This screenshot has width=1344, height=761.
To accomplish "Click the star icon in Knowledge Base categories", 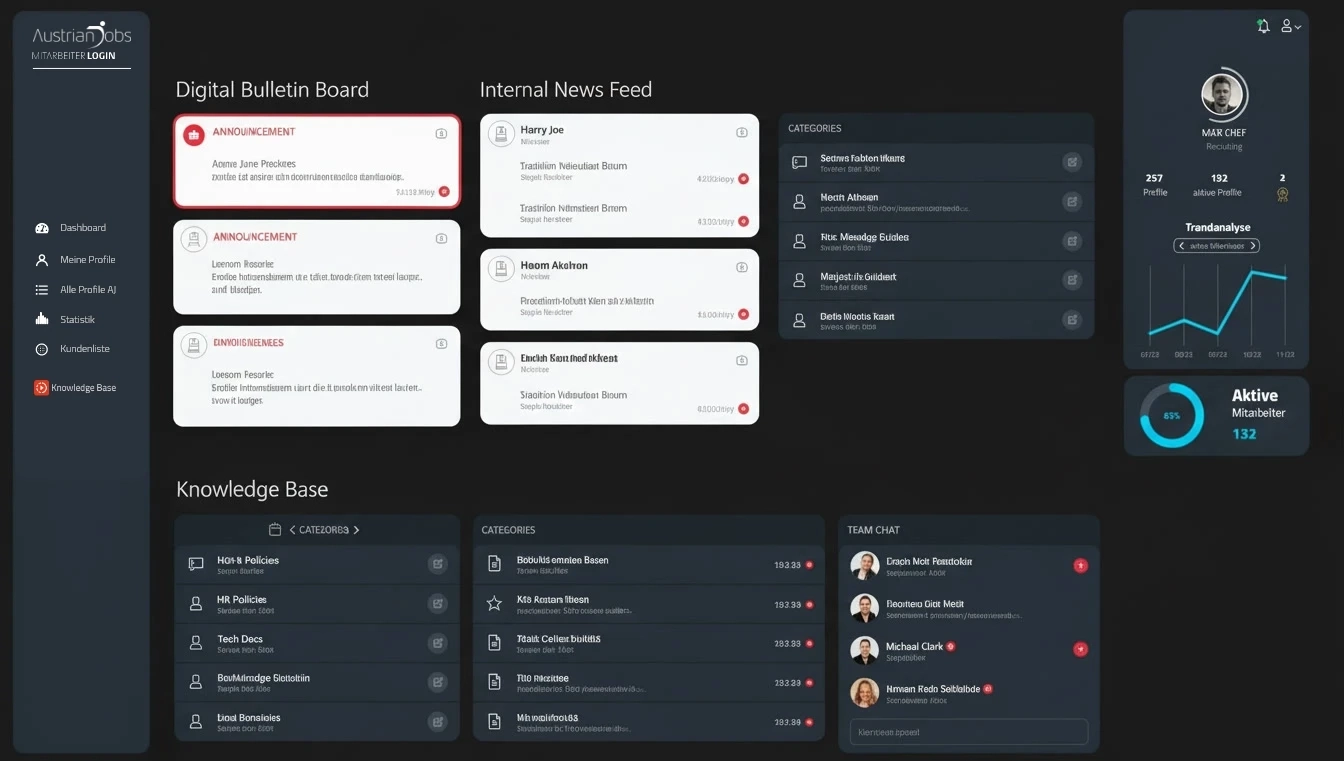I will tap(494, 604).
